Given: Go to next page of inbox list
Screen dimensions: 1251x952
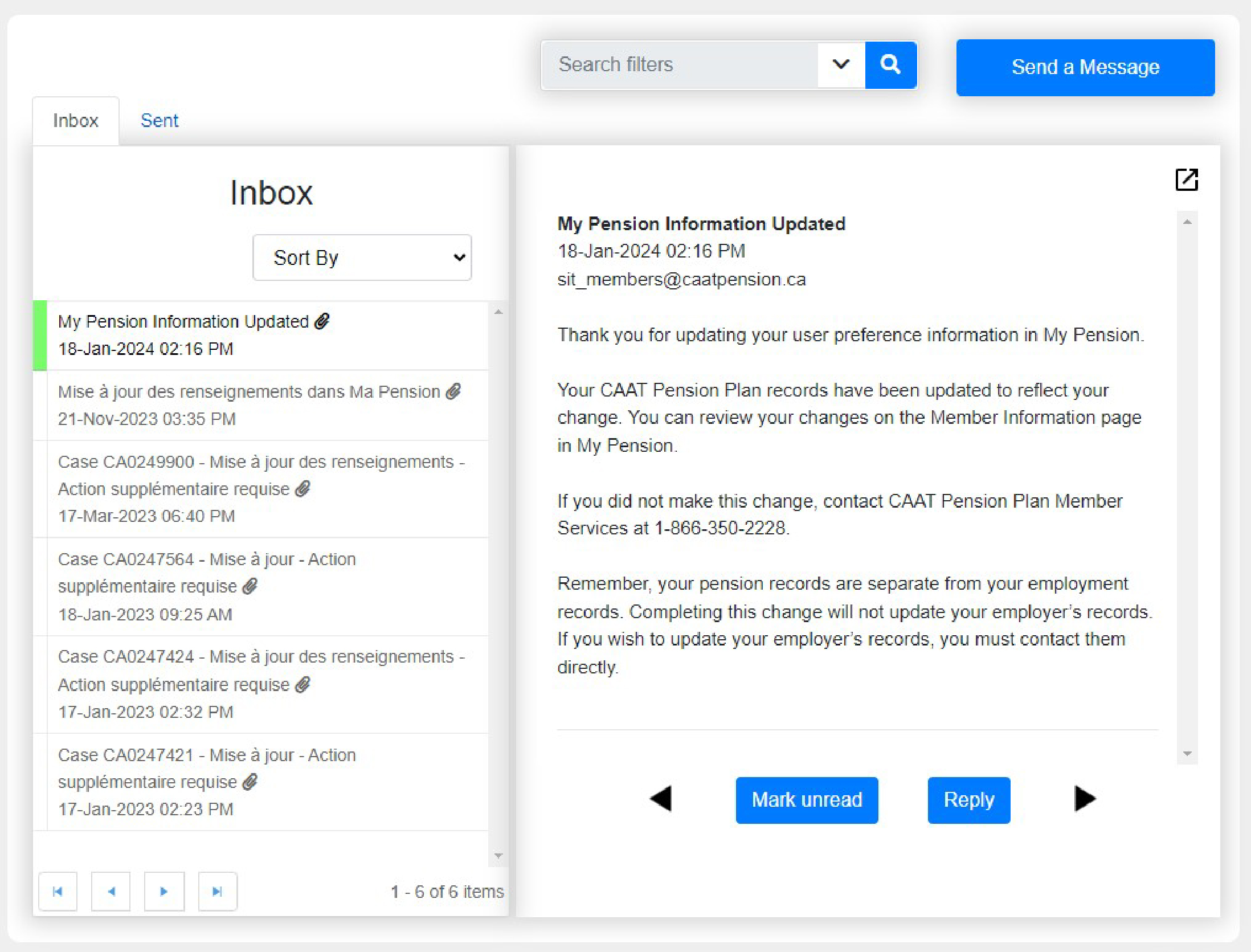Looking at the screenshot, I should click(164, 892).
